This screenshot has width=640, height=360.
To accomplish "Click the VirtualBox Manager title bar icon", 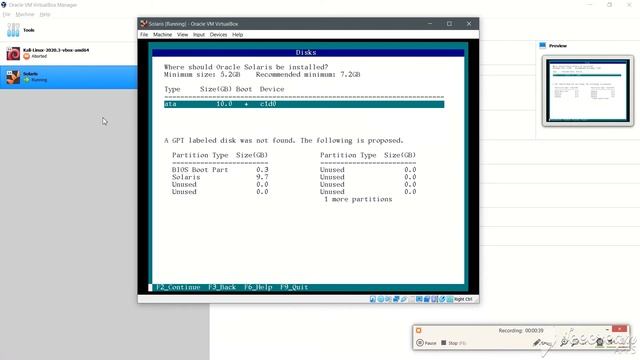I will (4, 5).
